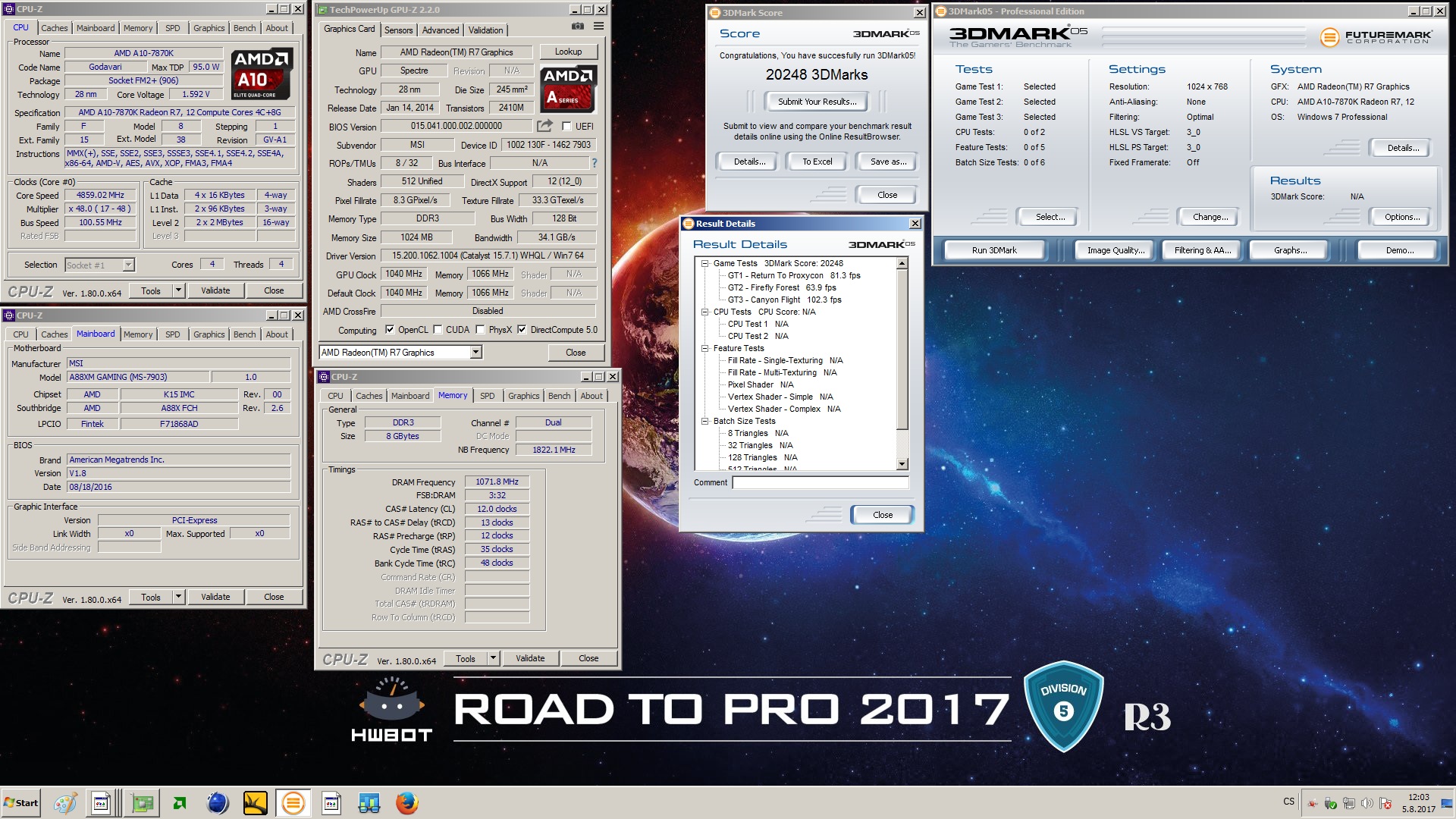1456x819 pixels.
Task: Open the Windows Start button
Action: [x=20, y=803]
